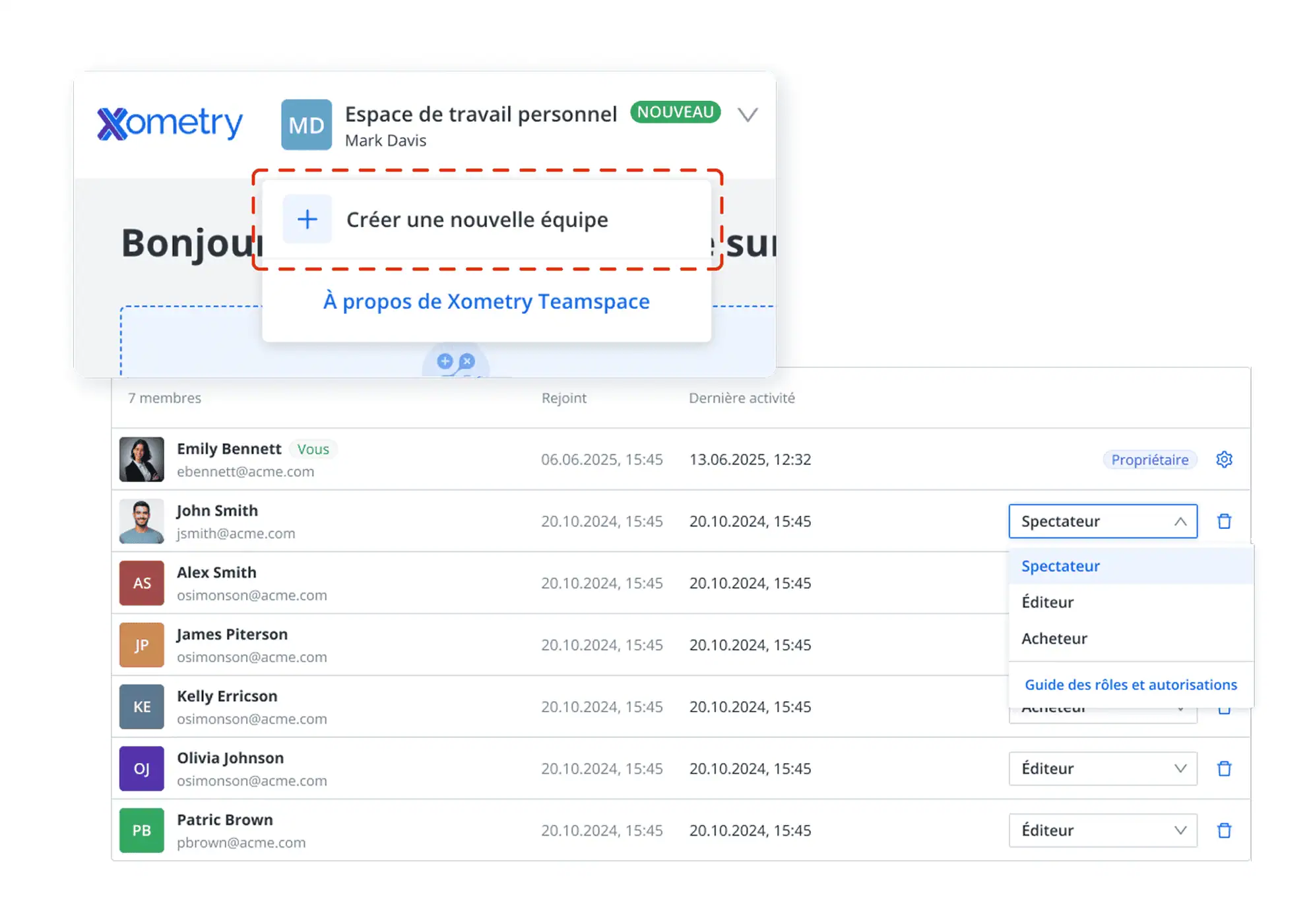Click the name Kelly Erricson

point(227,696)
